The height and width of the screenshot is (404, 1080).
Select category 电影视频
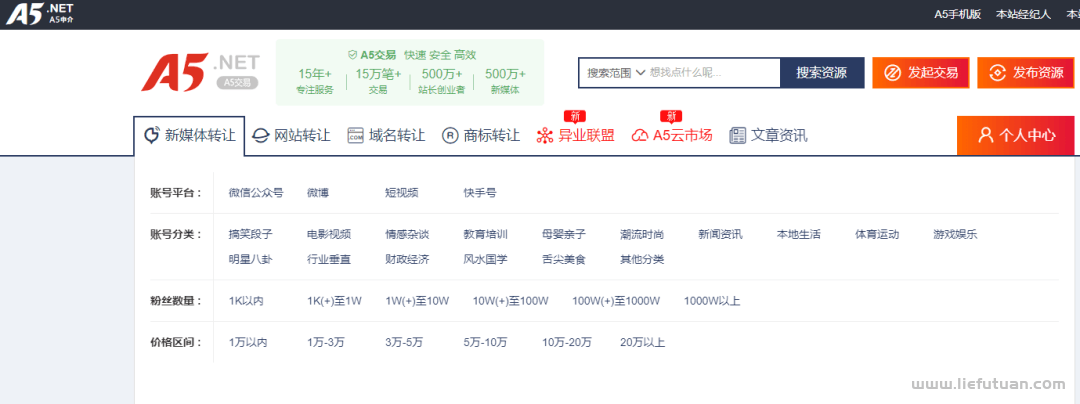[x=329, y=234]
